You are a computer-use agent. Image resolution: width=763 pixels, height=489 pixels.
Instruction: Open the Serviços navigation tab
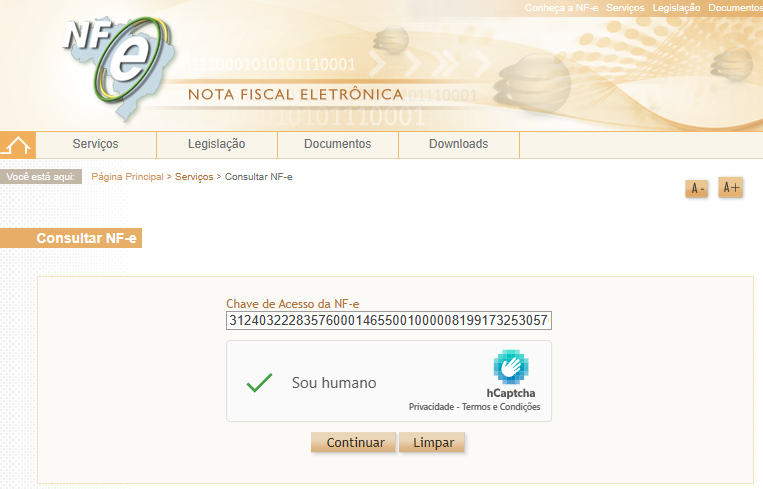[96, 145]
